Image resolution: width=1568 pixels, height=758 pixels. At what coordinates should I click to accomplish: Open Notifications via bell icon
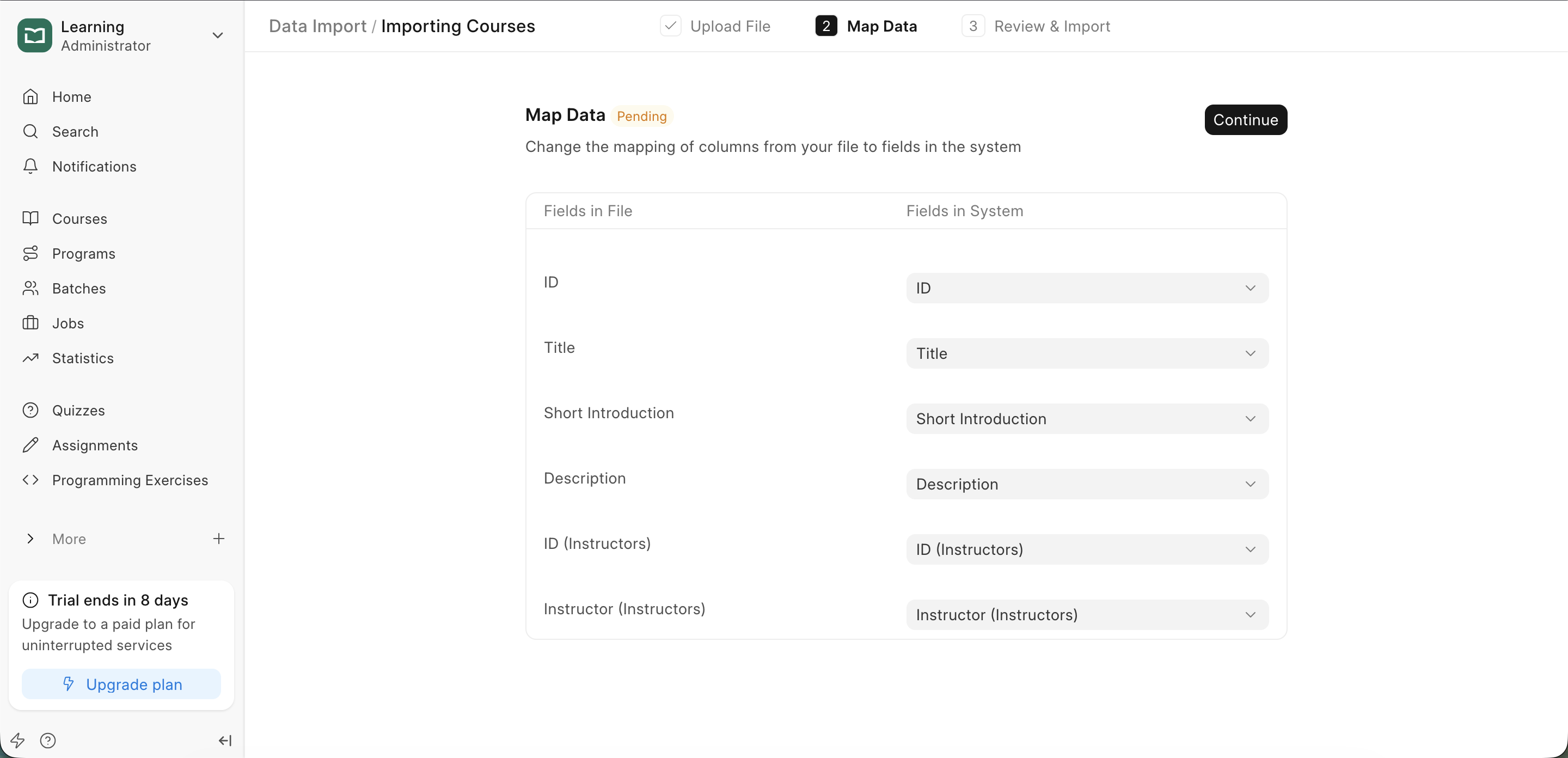point(30,166)
